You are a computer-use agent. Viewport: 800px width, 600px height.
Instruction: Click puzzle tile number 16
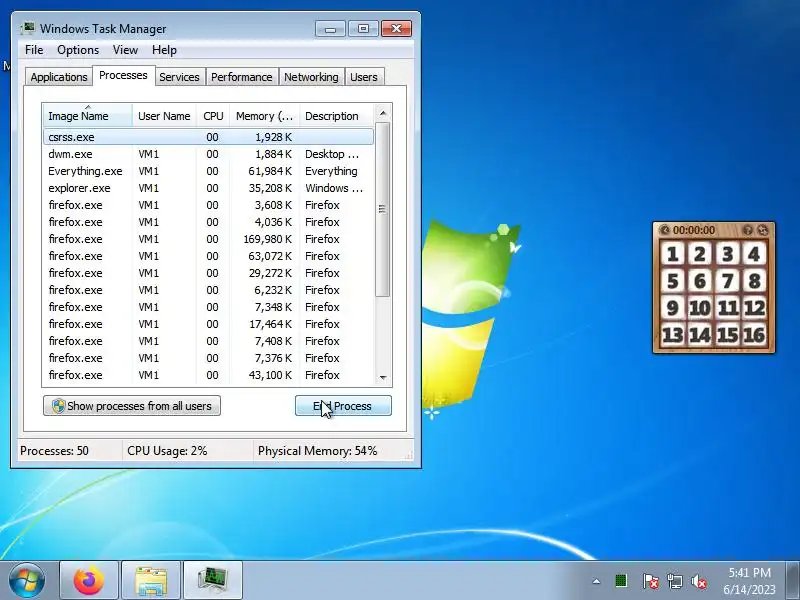coord(754,335)
